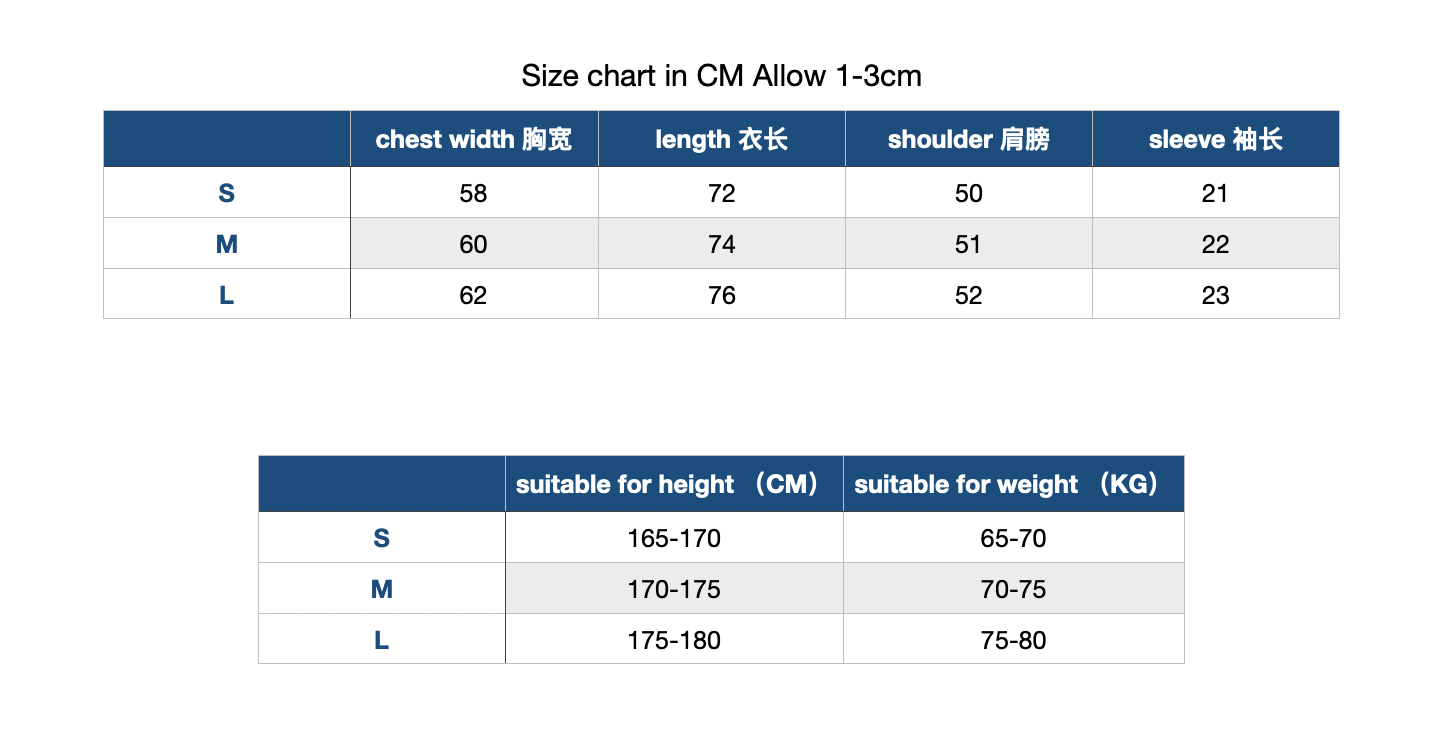Screen dimensions: 1444x736
Task: Click the shoulder cell showing 52
Action: [969, 295]
